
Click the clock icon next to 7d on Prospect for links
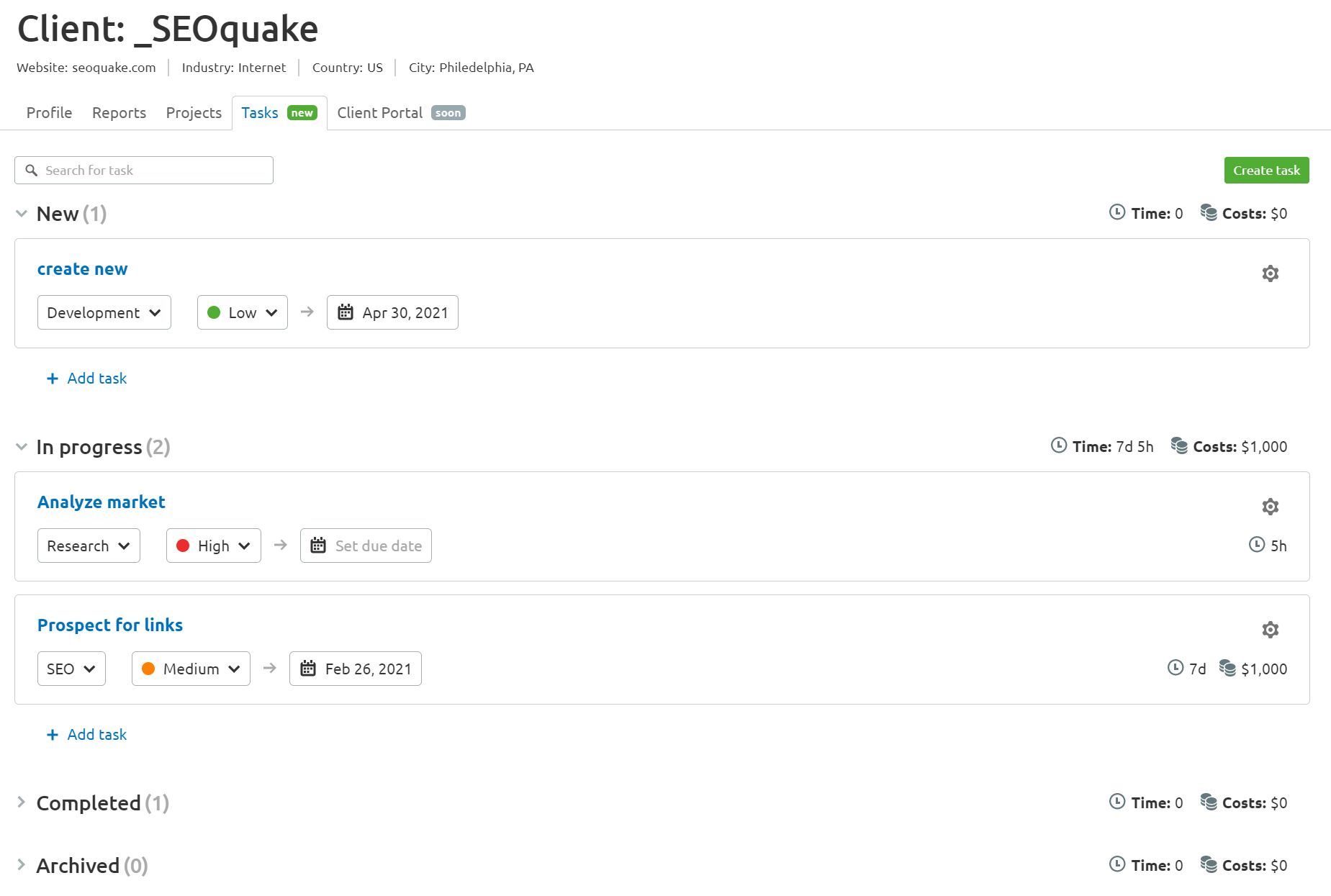tap(1174, 668)
